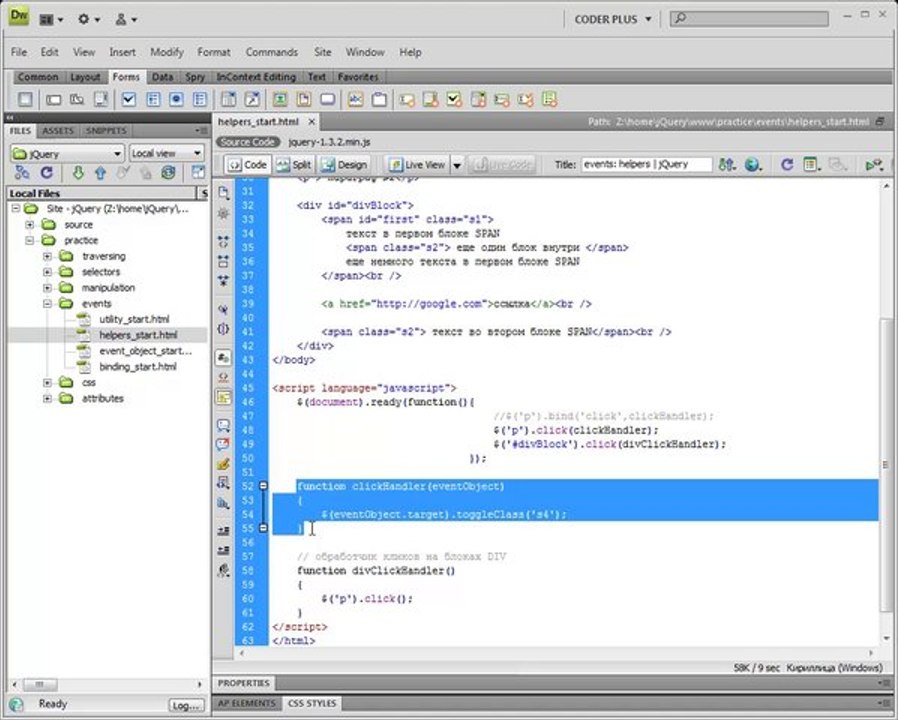The image size is (898, 720).
Task: Open CODER PLUS workspace switcher
Action: coord(613,19)
